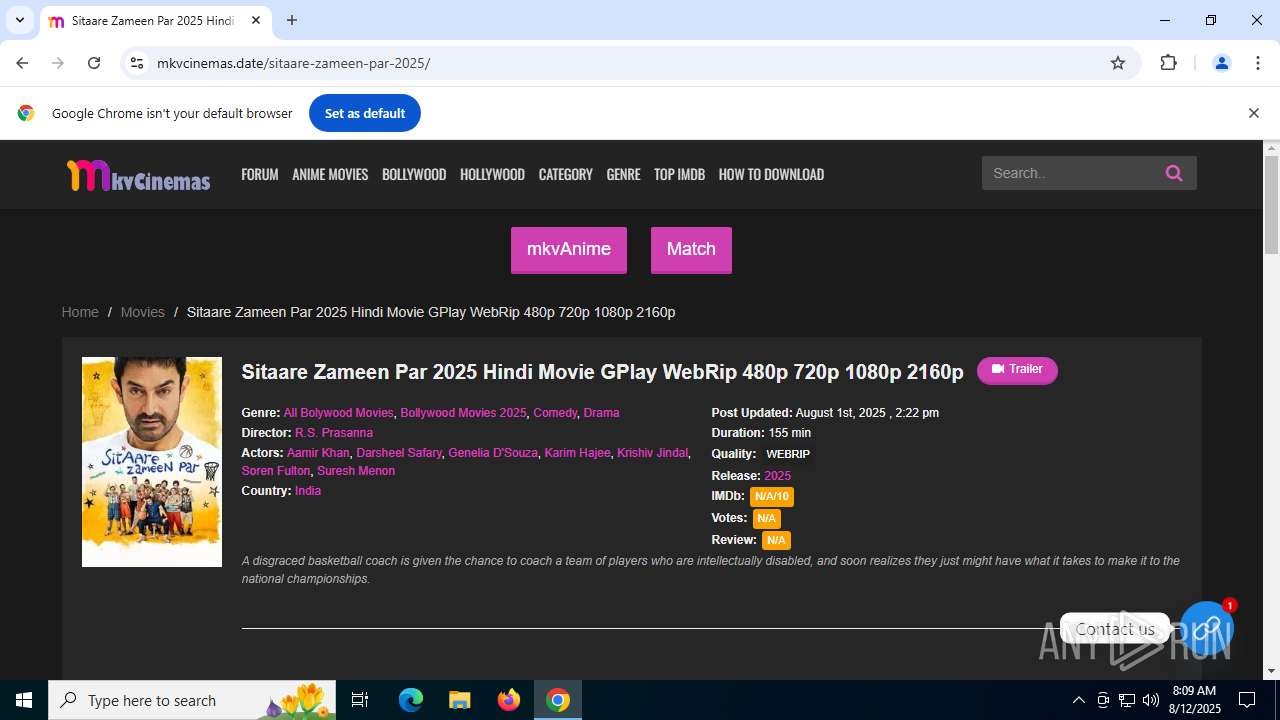Open the blue chat link widget icon
The width and height of the screenshot is (1280, 720).
(x=1207, y=628)
